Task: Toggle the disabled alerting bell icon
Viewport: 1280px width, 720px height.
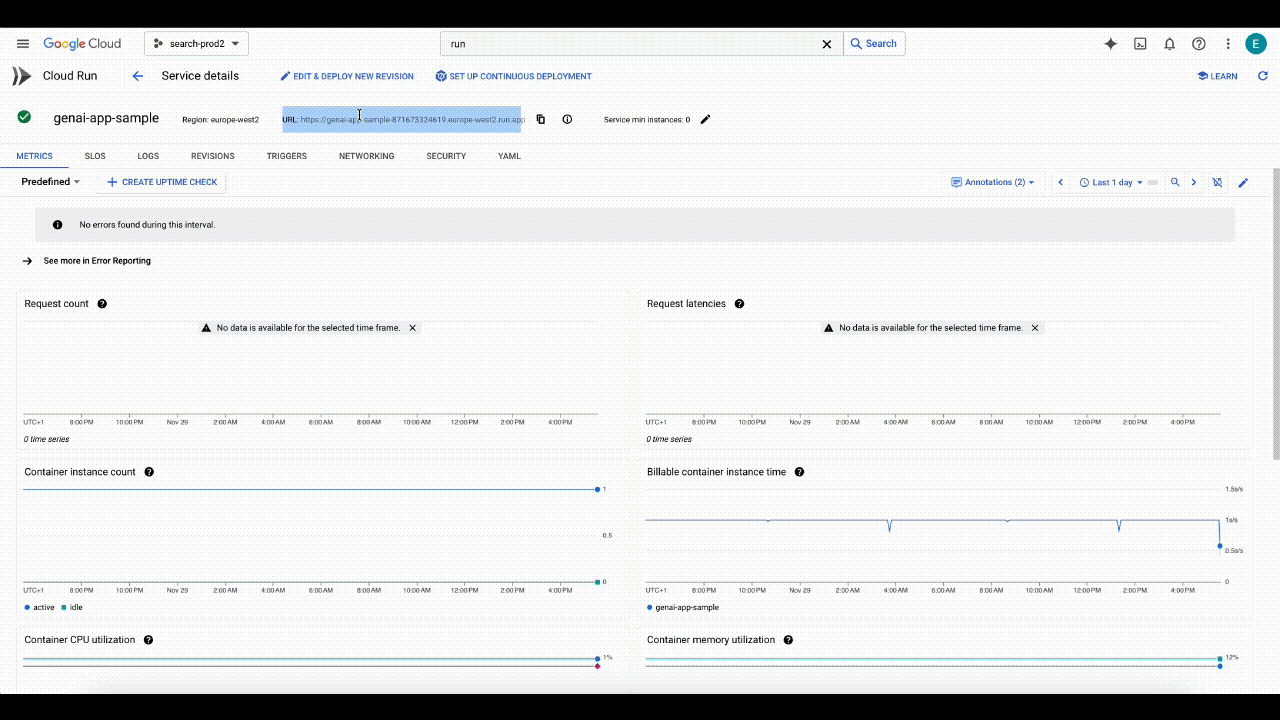Action: tap(1217, 182)
